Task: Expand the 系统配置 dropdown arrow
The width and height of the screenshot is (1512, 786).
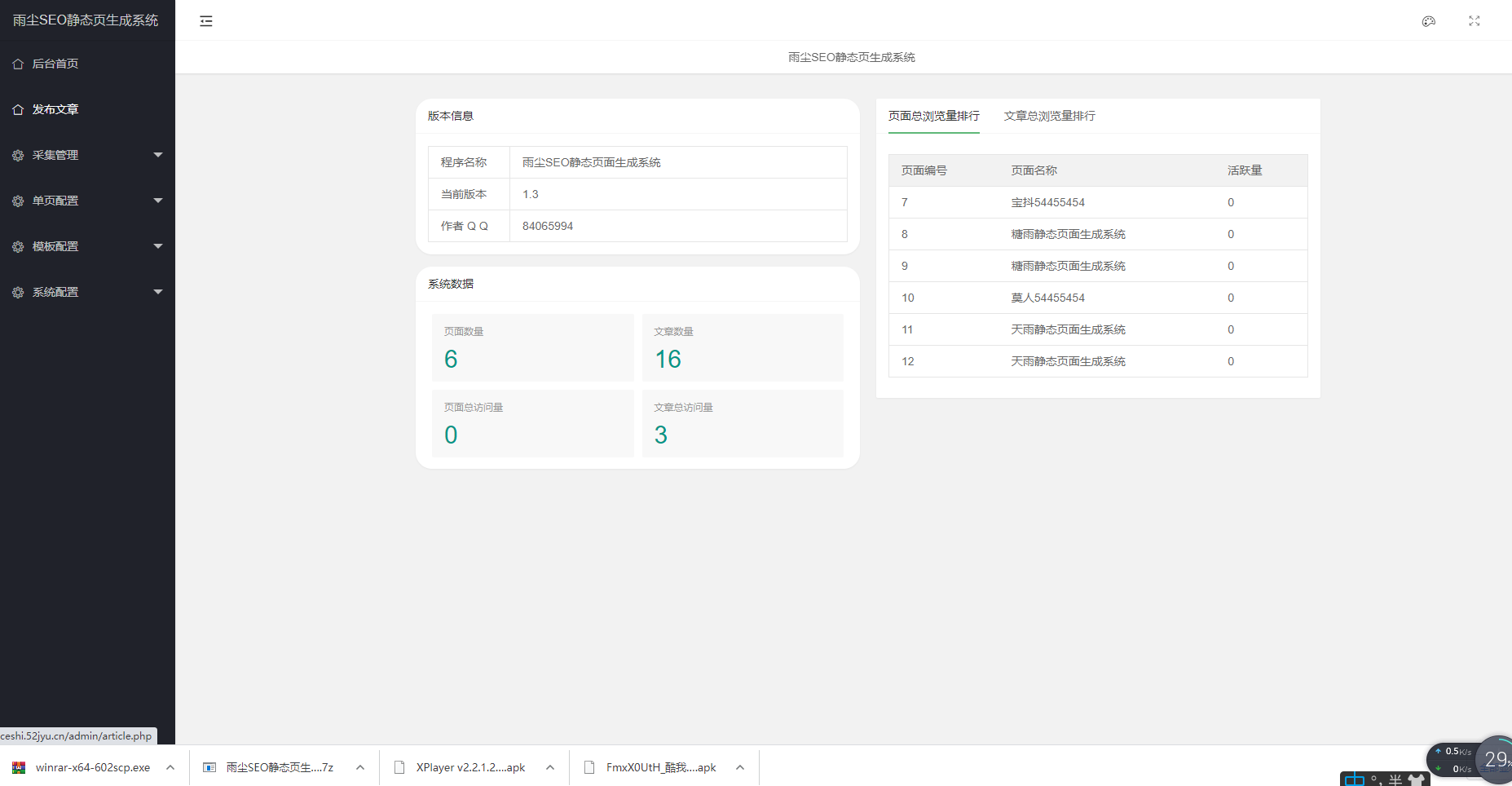Action: coord(158,292)
